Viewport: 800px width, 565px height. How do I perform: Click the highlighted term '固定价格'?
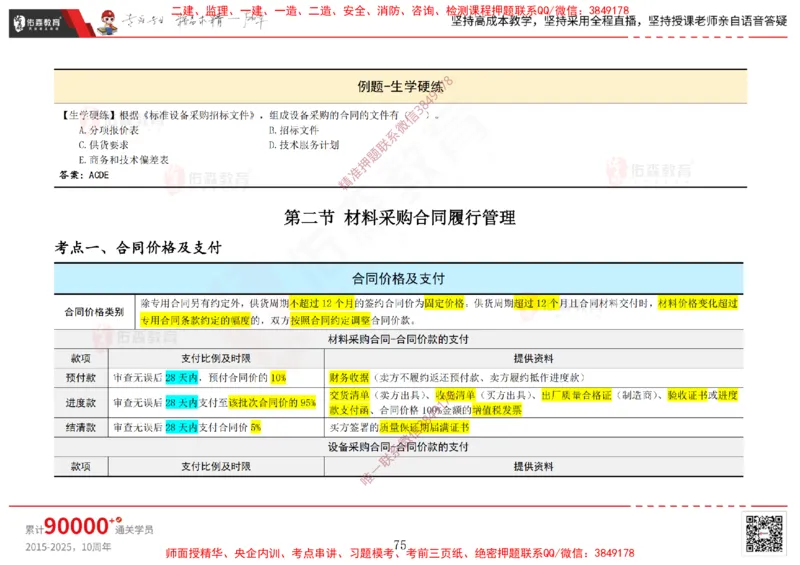click(x=444, y=304)
